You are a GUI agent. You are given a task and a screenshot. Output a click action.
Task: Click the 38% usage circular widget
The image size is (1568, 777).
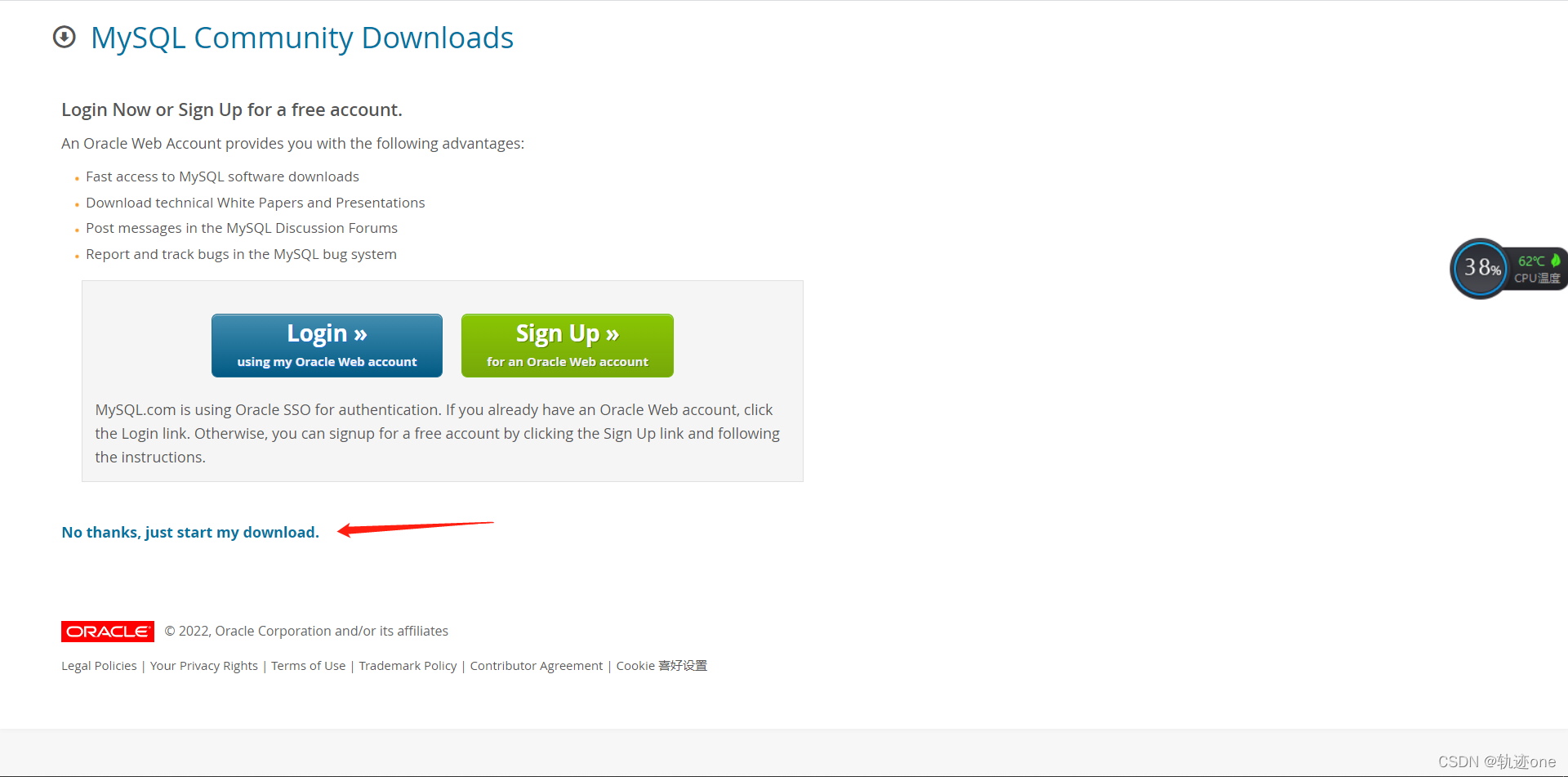point(1480,268)
